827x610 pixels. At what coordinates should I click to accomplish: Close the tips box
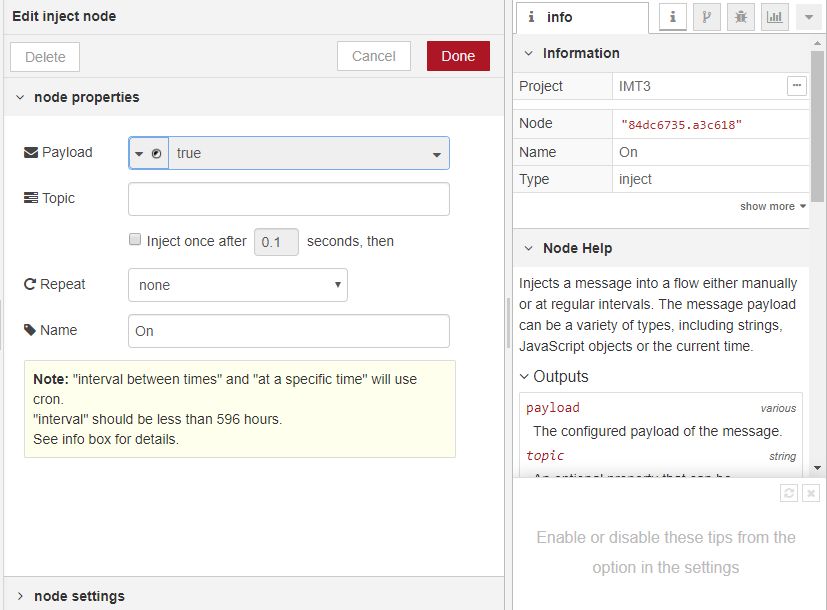[811, 493]
